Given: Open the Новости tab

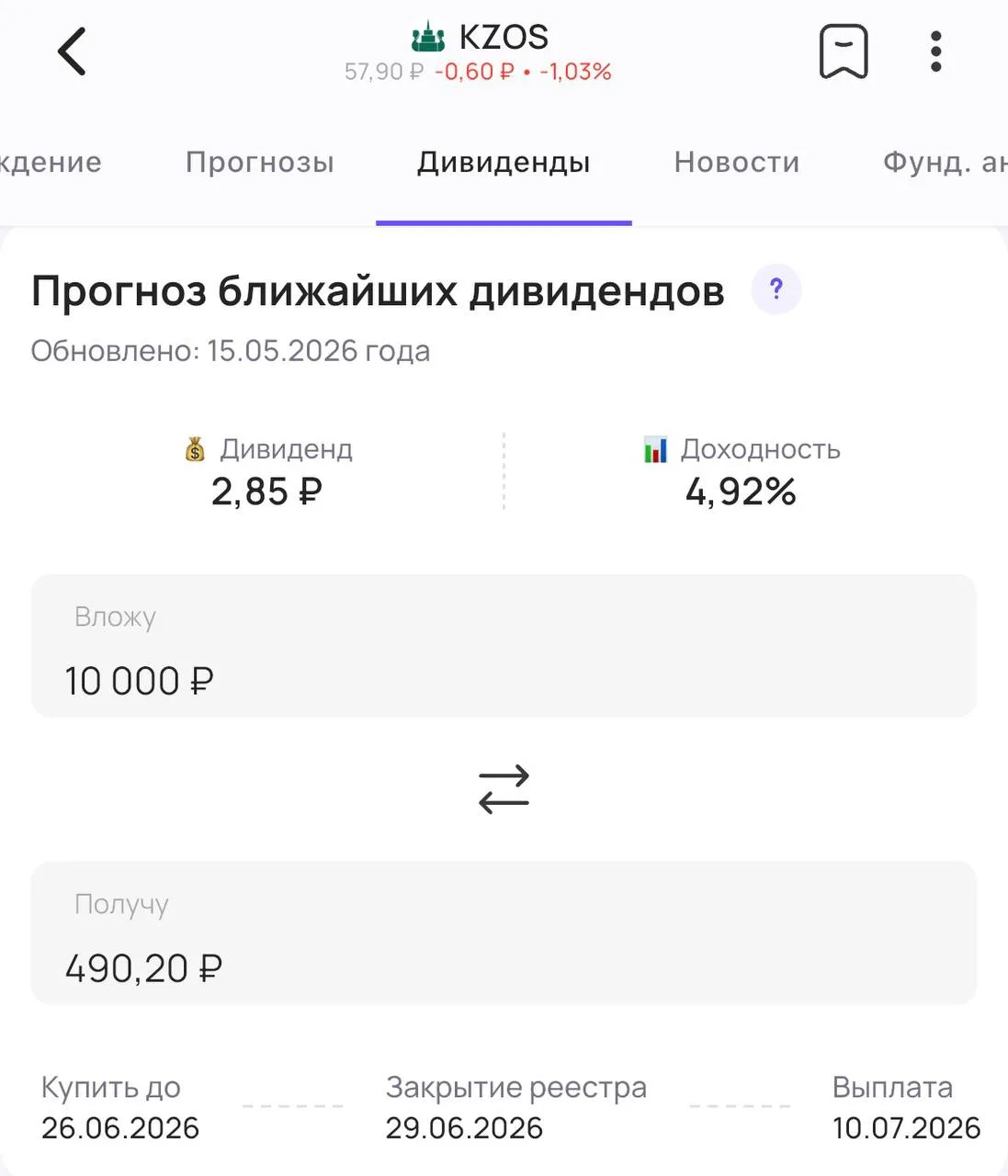Looking at the screenshot, I should tap(737, 163).
